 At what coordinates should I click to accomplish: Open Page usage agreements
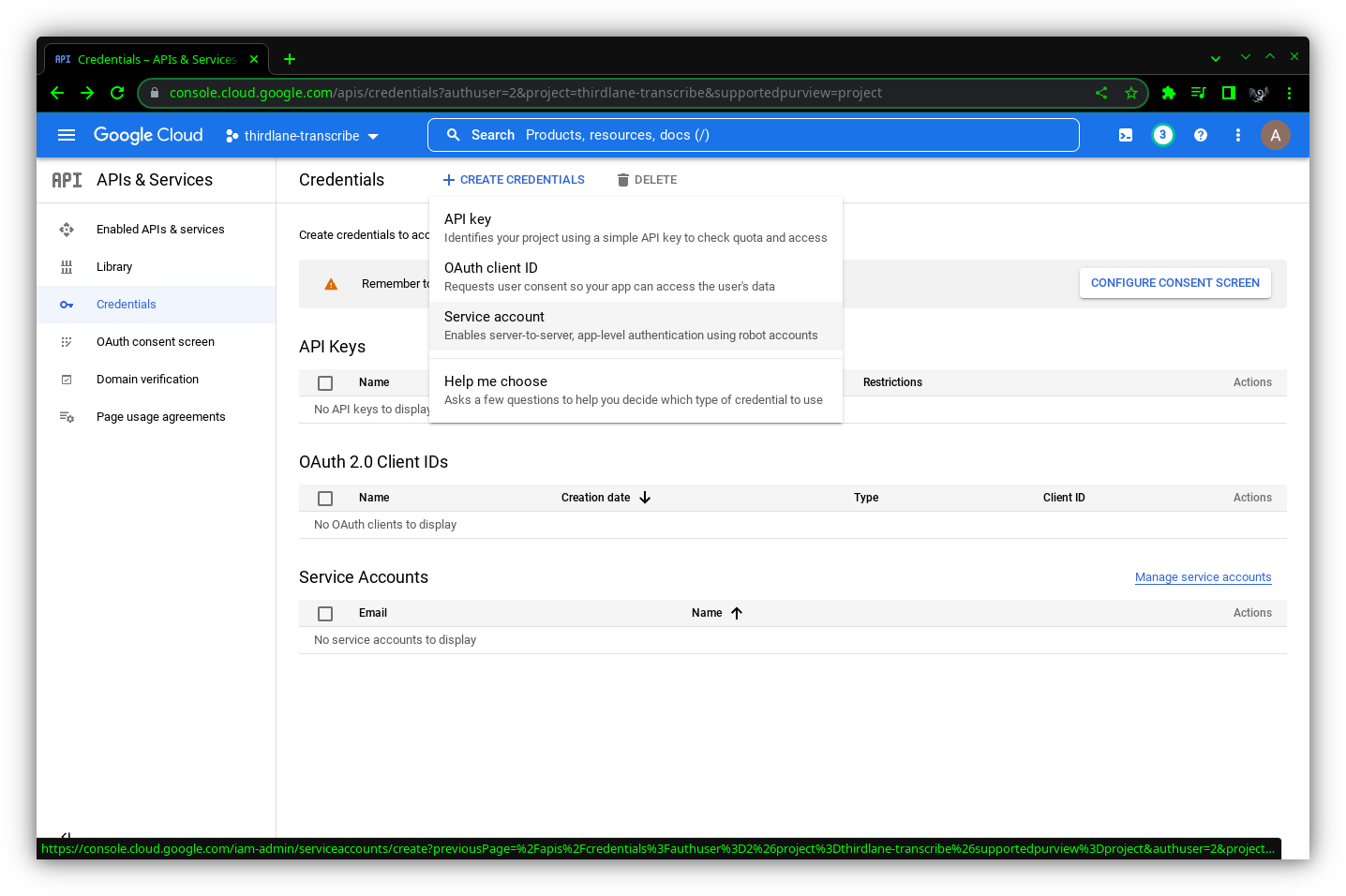[x=160, y=417]
